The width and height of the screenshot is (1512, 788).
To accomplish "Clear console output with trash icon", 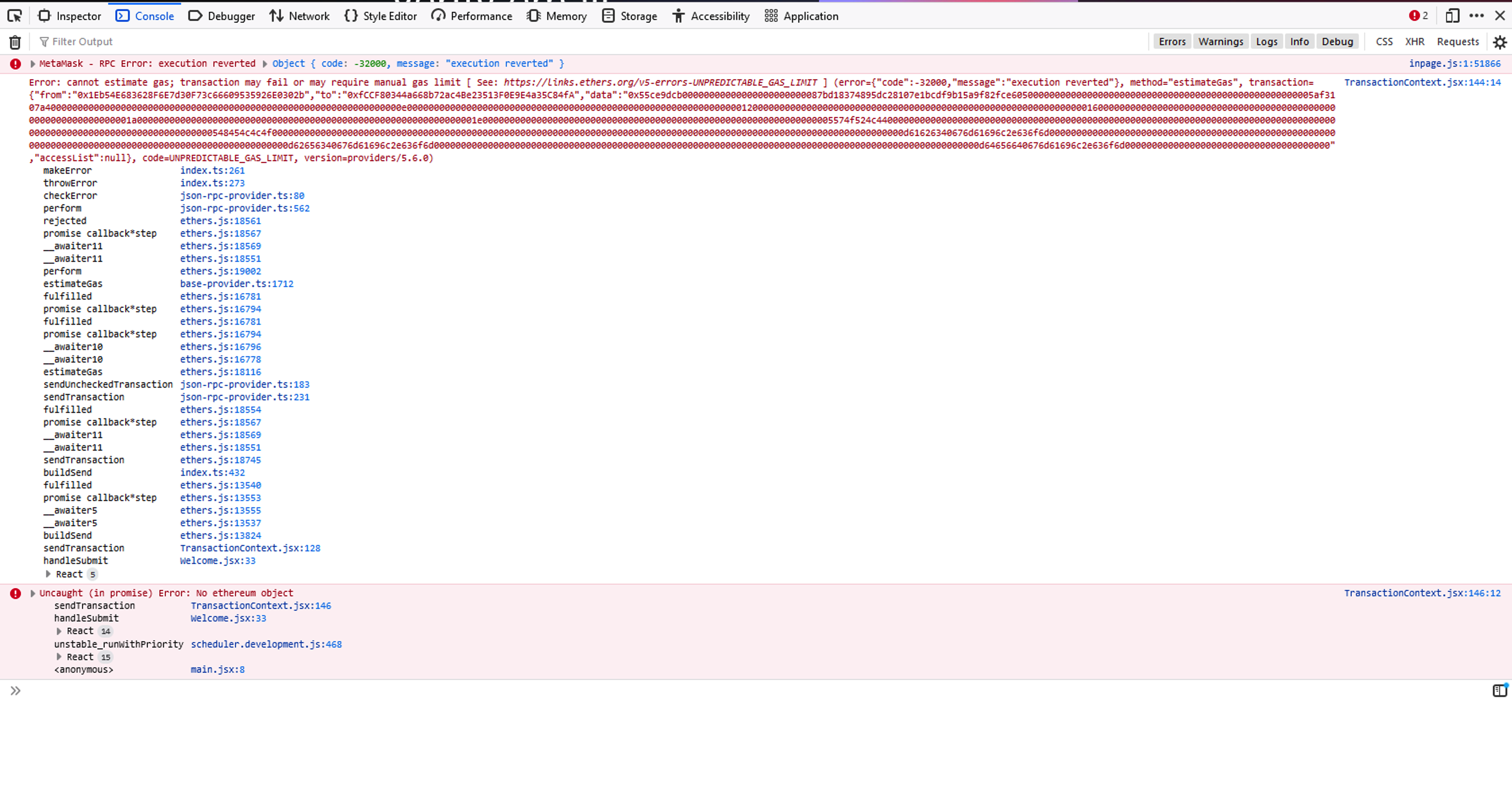I will coord(15,42).
